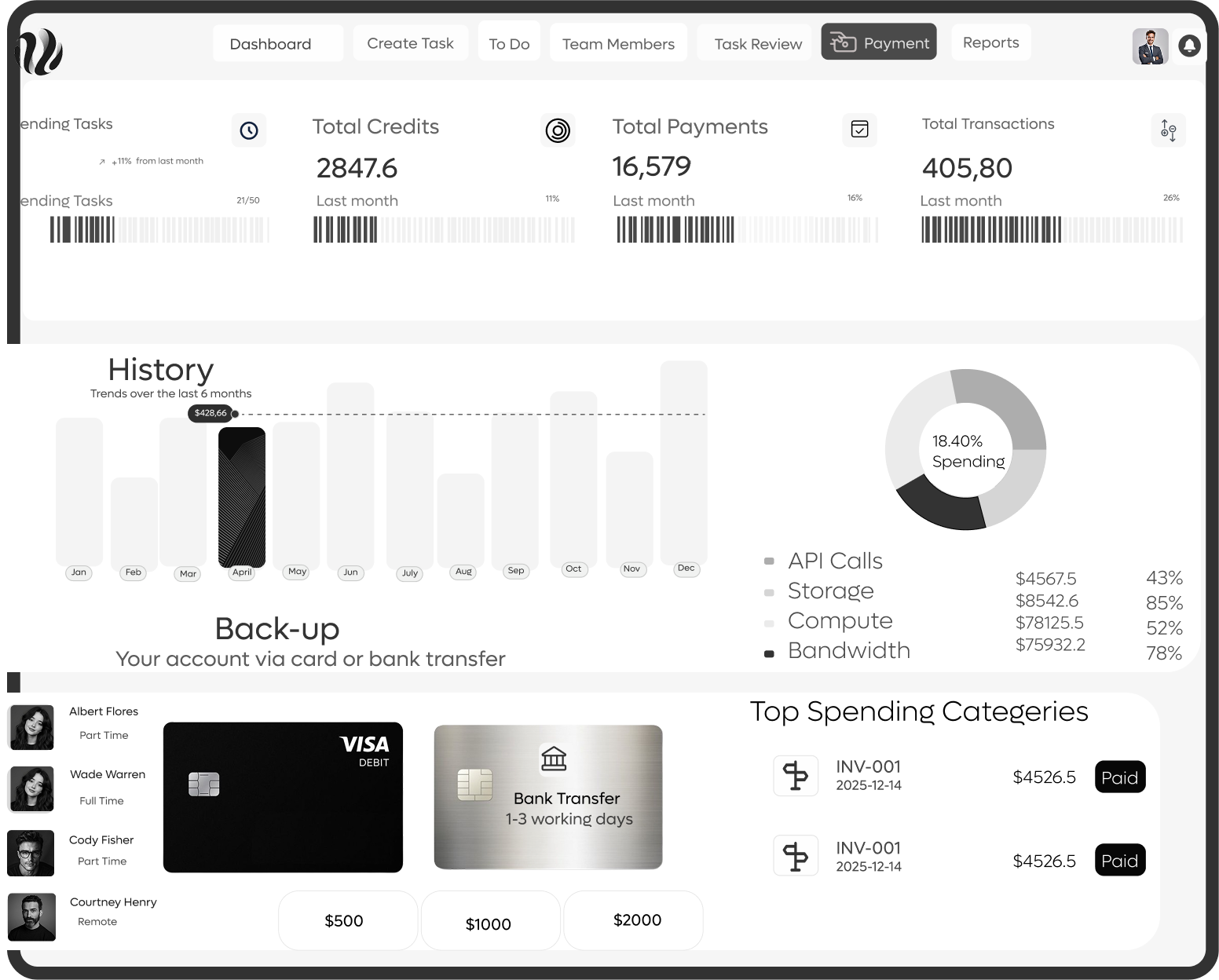
Task: Click the Total Payments calendar-check icon
Action: point(859,130)
